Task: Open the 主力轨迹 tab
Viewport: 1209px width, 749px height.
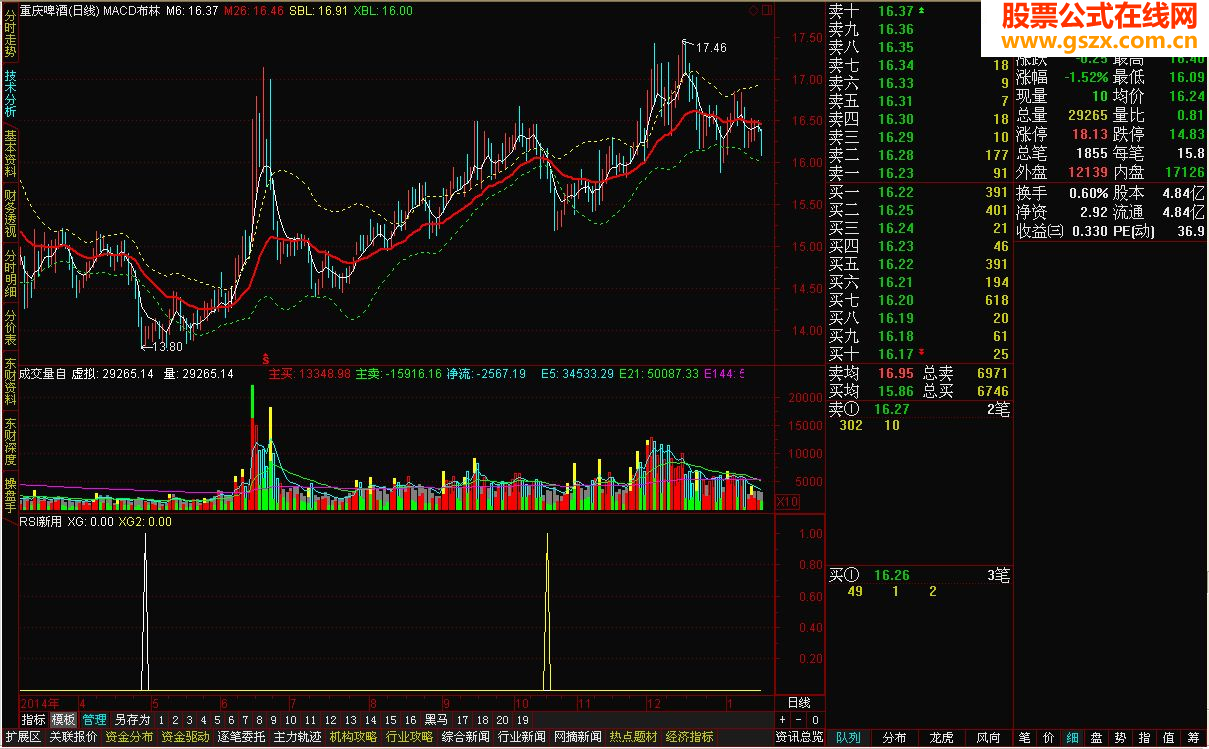Action: [297, 737]
